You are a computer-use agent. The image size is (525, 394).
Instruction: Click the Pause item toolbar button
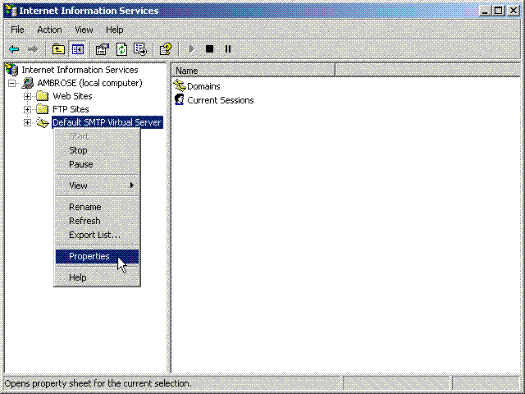coord(228,49)
